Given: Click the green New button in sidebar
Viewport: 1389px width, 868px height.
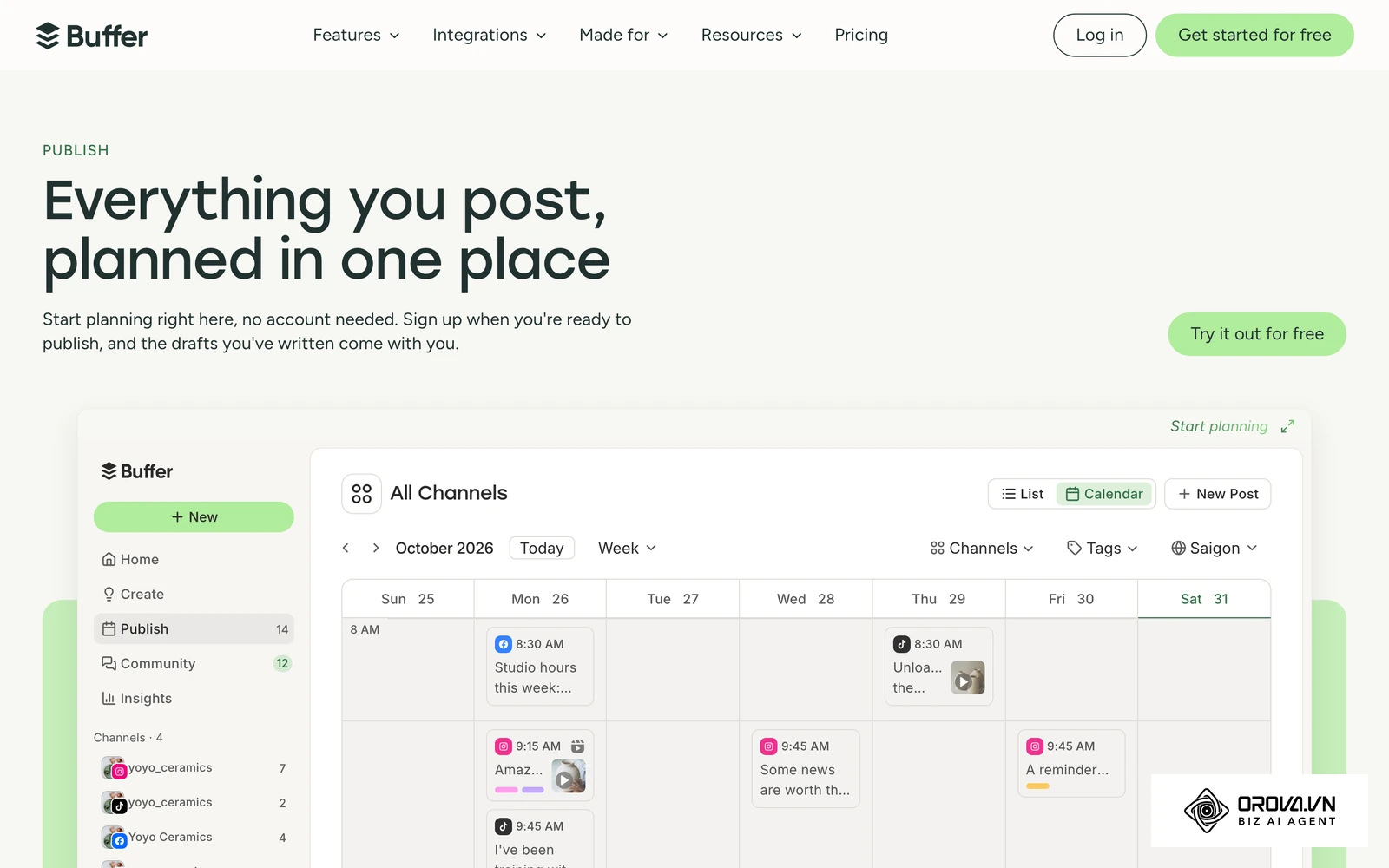Looking at the screenshot, I should pos(194,516).
